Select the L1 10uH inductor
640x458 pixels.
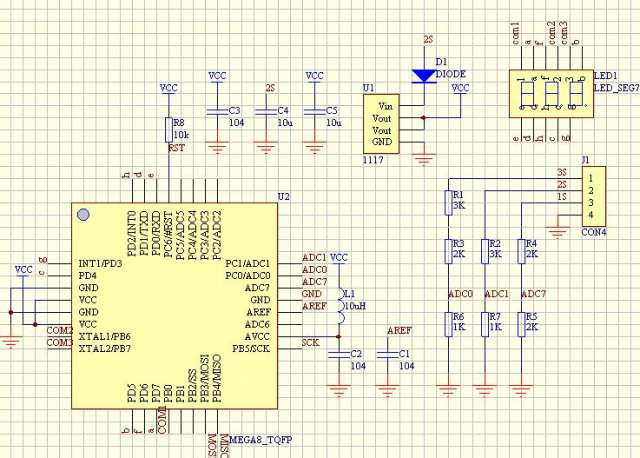(338, 306)
